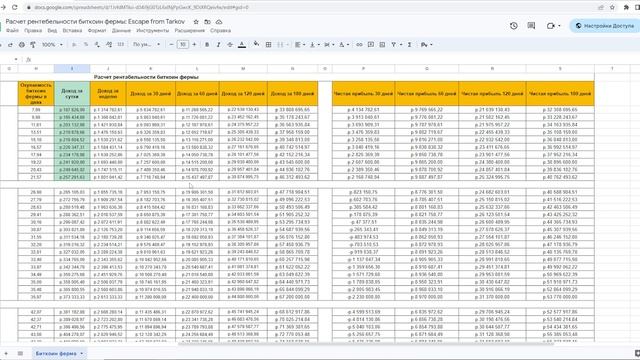Open the text color picker
Viewport: 640px width, 360px height.
tap(242, 44)
